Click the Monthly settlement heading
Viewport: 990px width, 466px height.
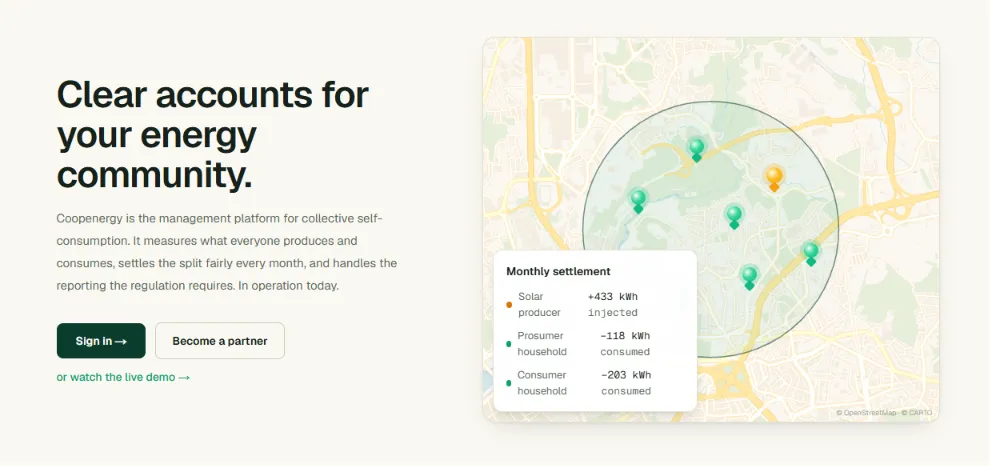click(x=558, y=272)
